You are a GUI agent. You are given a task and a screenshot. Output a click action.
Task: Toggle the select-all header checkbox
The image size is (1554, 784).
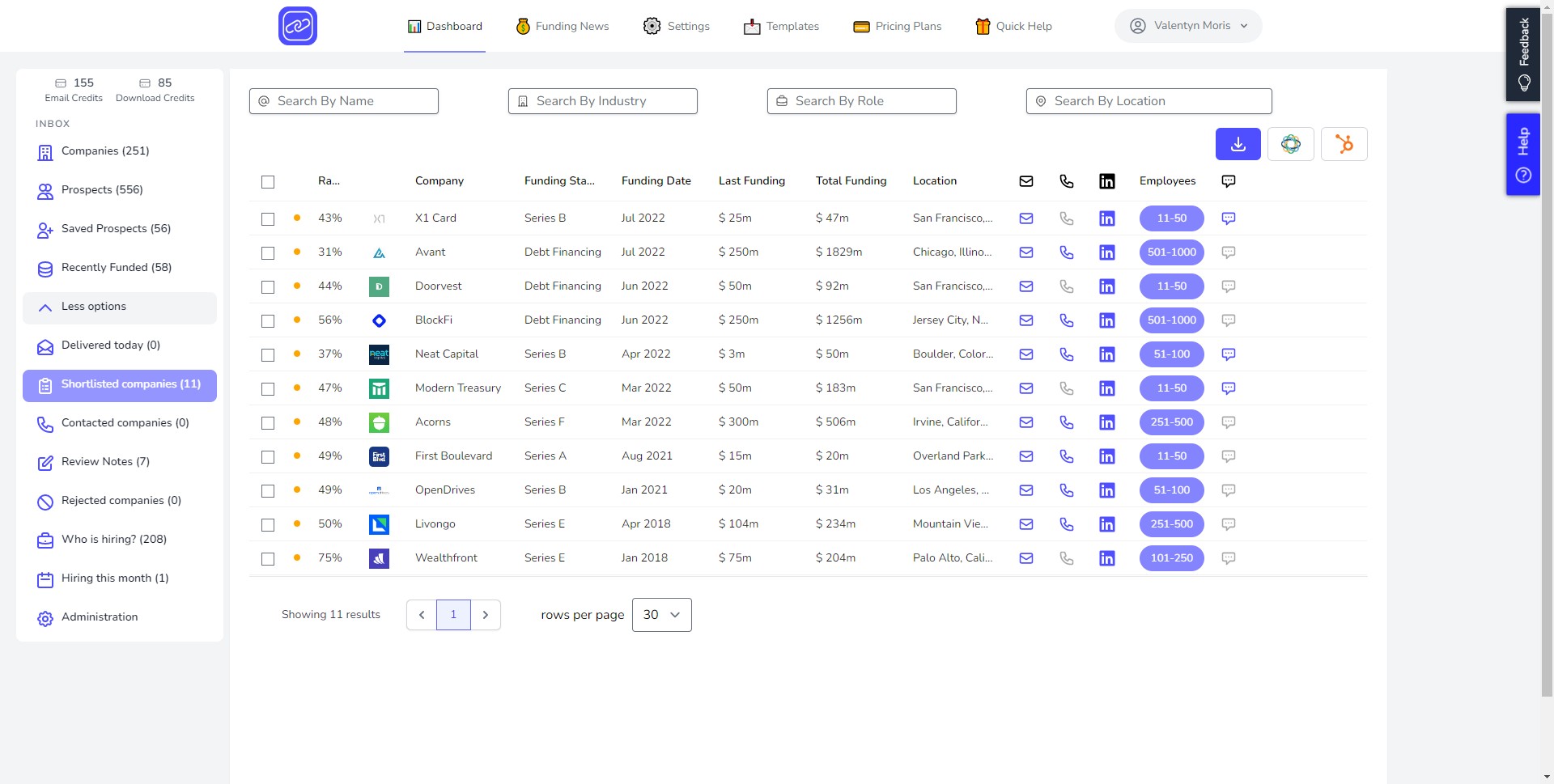click(268, 182)
